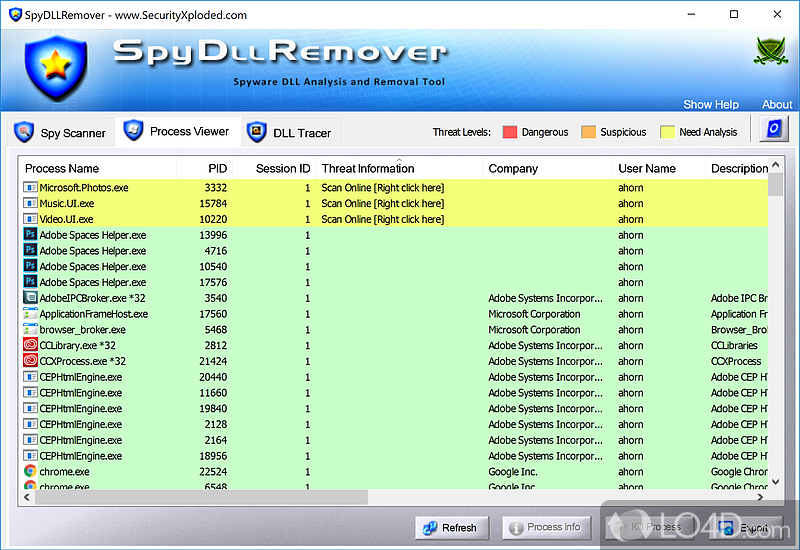Sort by Session ID column header
Screen dimensions: 800x550
274,168
